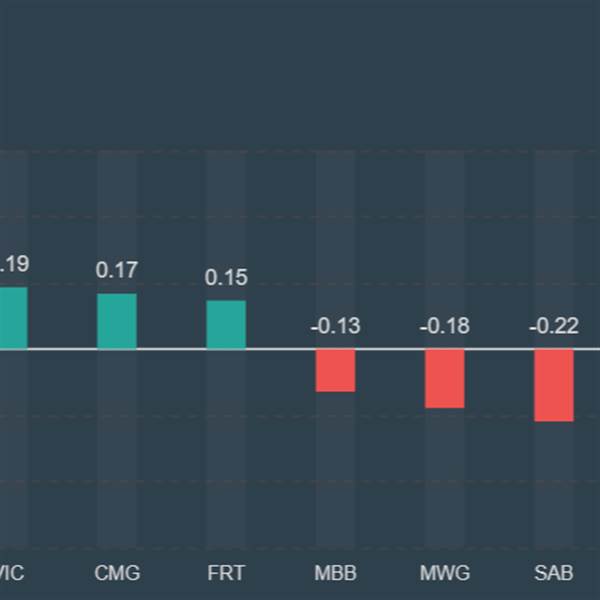Select the -0.13 data label
Image resolution: width=600 pixels, height=600 pixels.
click(x=335, y=326)
